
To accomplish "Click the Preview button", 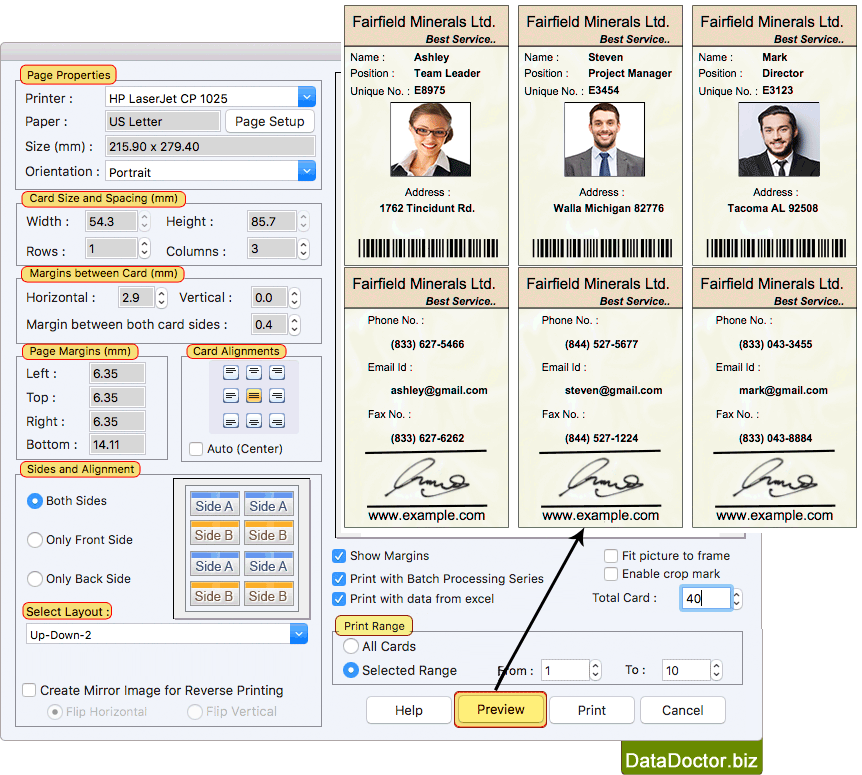I will 500,710.
